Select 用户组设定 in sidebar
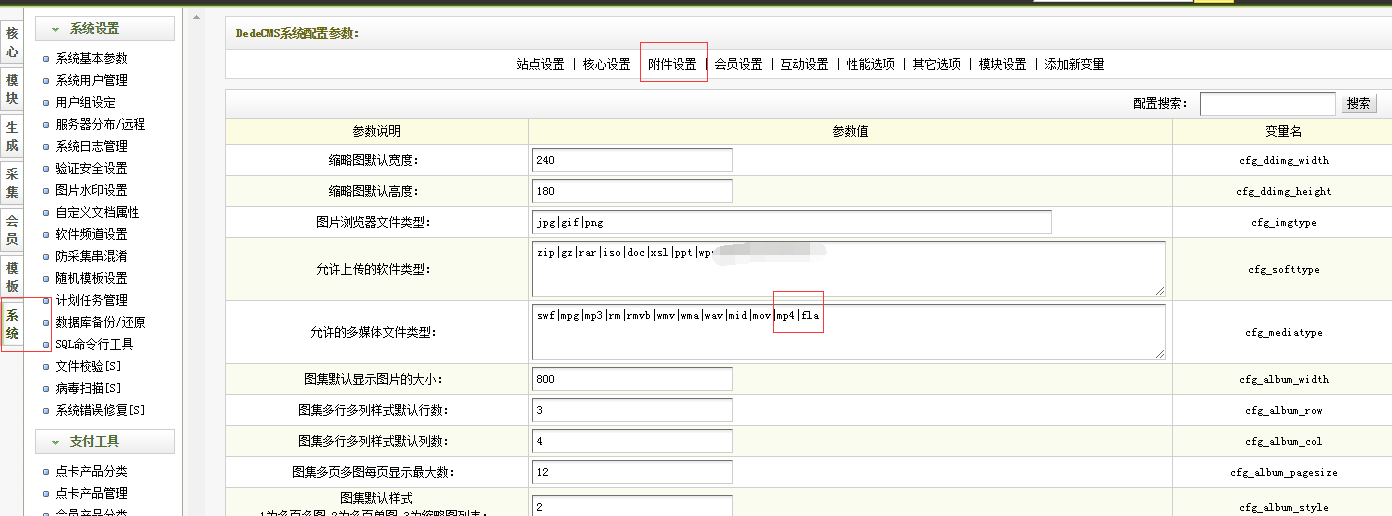This screenshot has height=516, width=1392. pyautogui.click(x=86, y=102)
